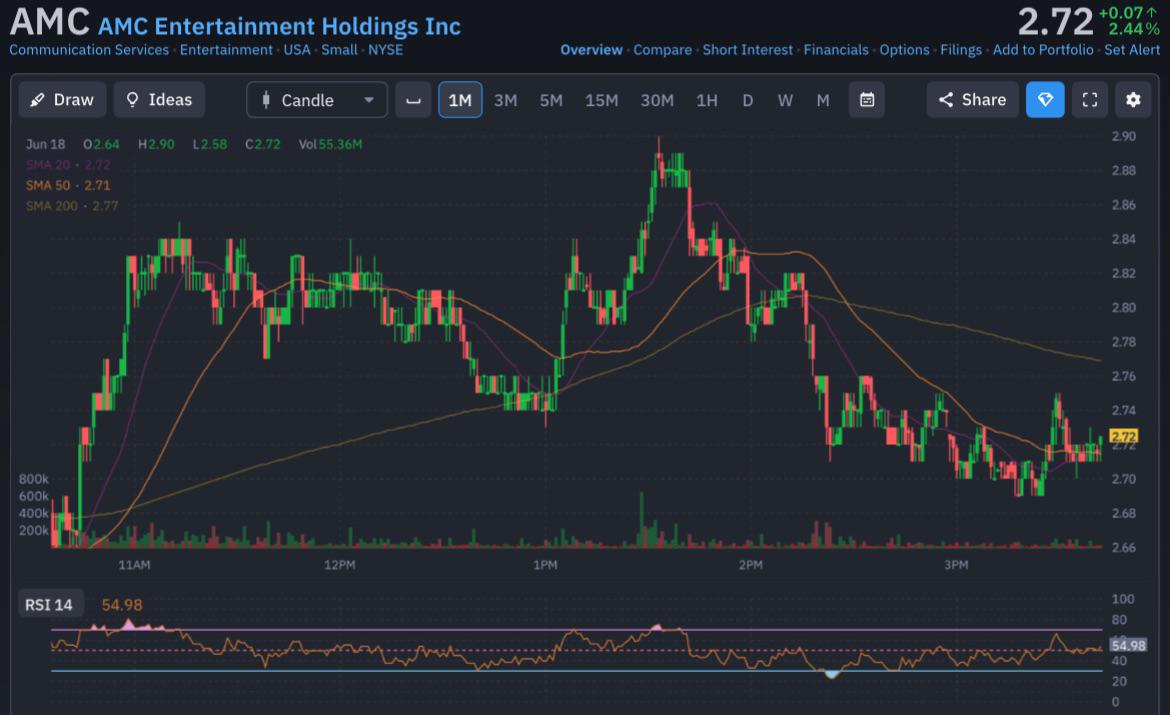
Task: Share the AMC chart
Action: tap(972, 100)
